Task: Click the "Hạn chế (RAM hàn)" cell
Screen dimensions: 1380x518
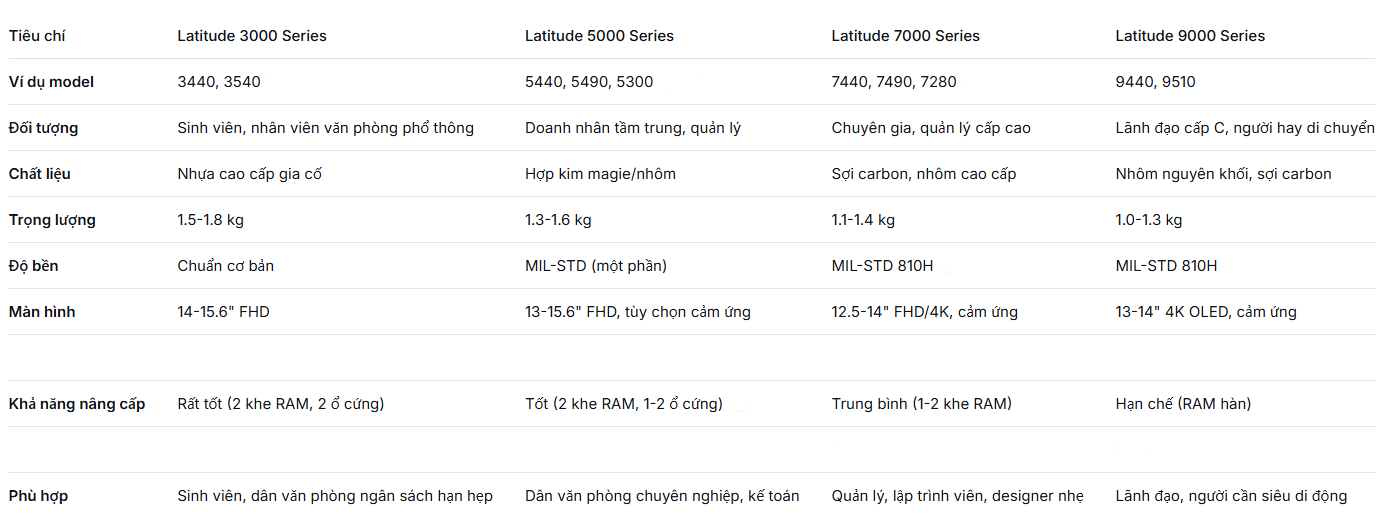Action: point(1183,404)
